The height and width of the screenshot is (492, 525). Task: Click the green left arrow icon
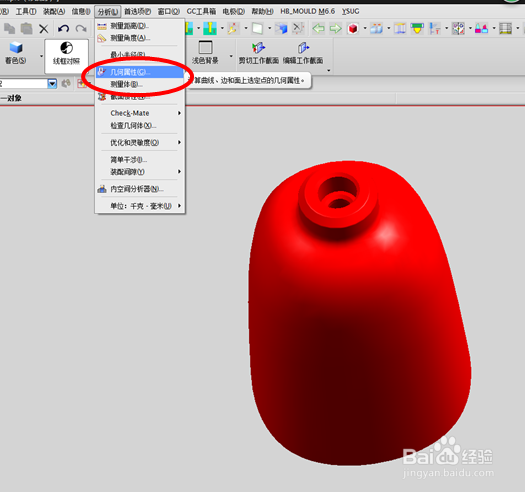tap(318, 28)
